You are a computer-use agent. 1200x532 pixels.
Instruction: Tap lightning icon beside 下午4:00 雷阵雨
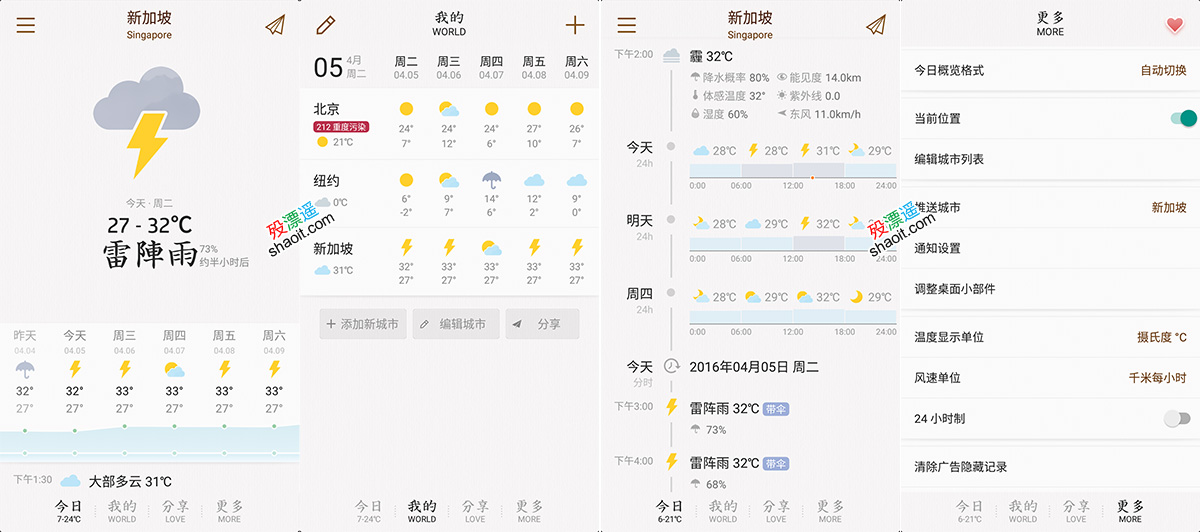pyautogui.click(x=672, y=463)
